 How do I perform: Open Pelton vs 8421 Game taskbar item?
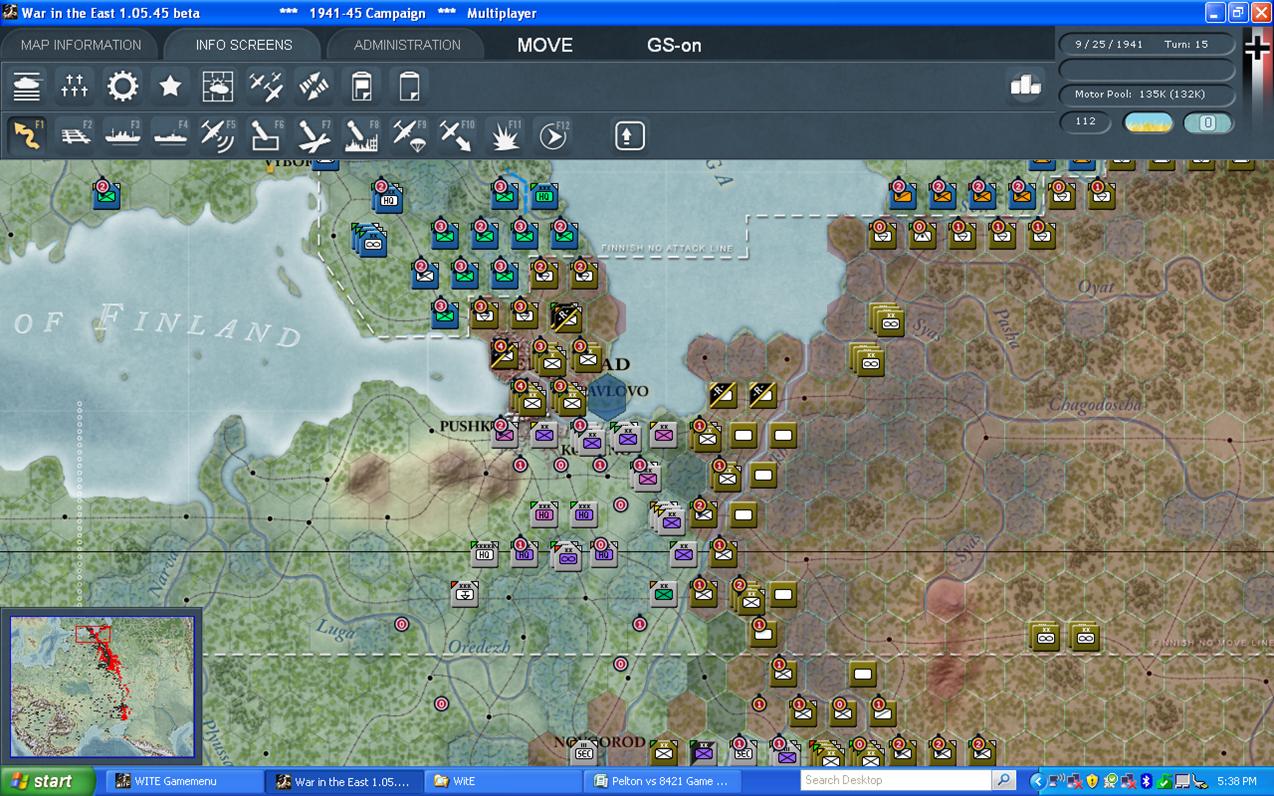pos(662,781)
